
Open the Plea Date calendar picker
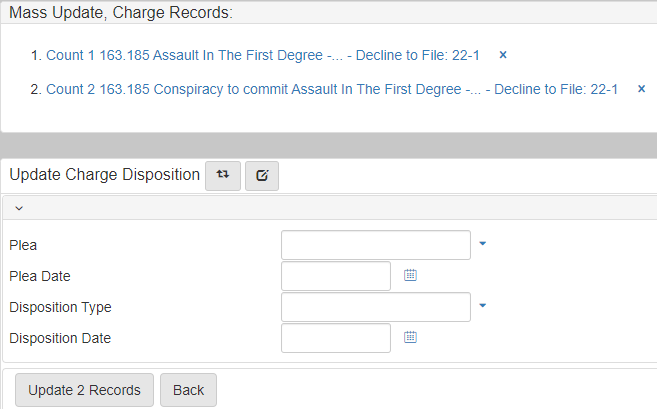[410, 276]
